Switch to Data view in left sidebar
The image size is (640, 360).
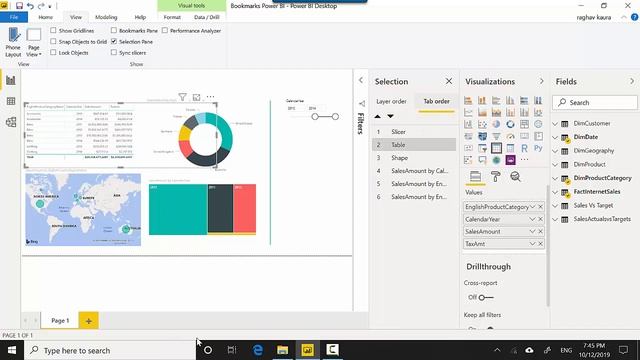tap(11, 101)
